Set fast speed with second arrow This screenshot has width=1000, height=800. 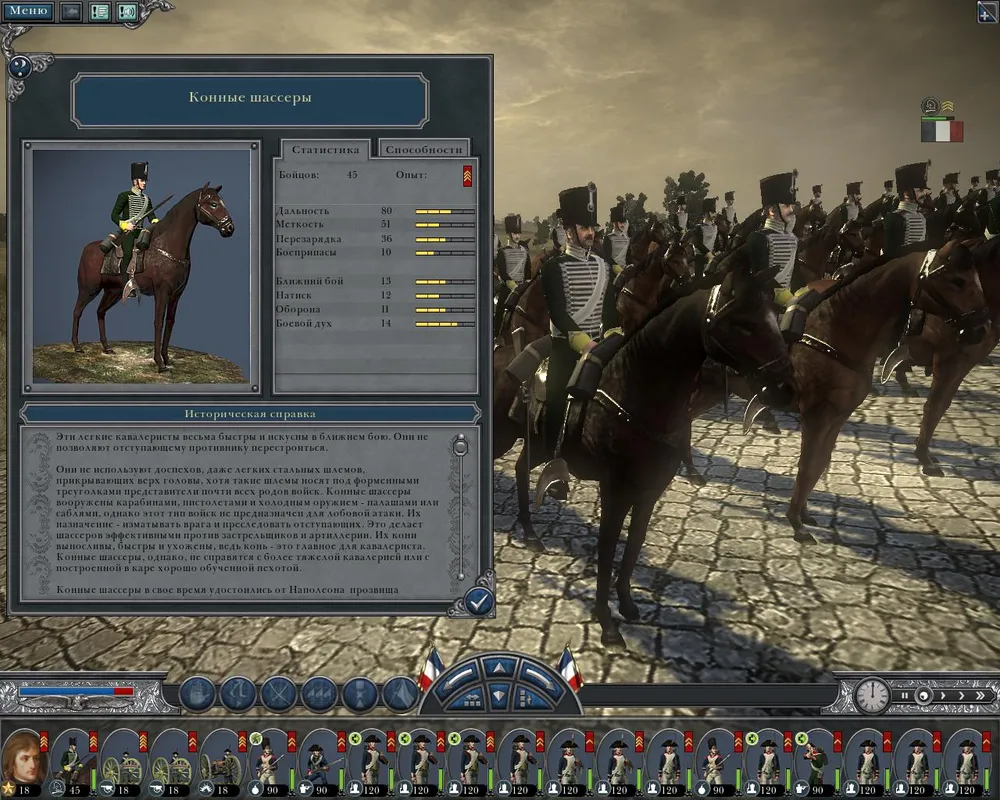[x=961, y=695]
